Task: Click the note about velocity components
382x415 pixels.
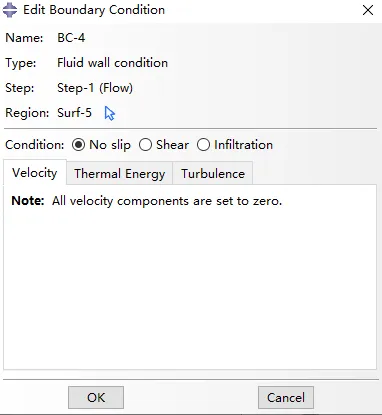Action: pyautogui.click(x=147, y=201)
